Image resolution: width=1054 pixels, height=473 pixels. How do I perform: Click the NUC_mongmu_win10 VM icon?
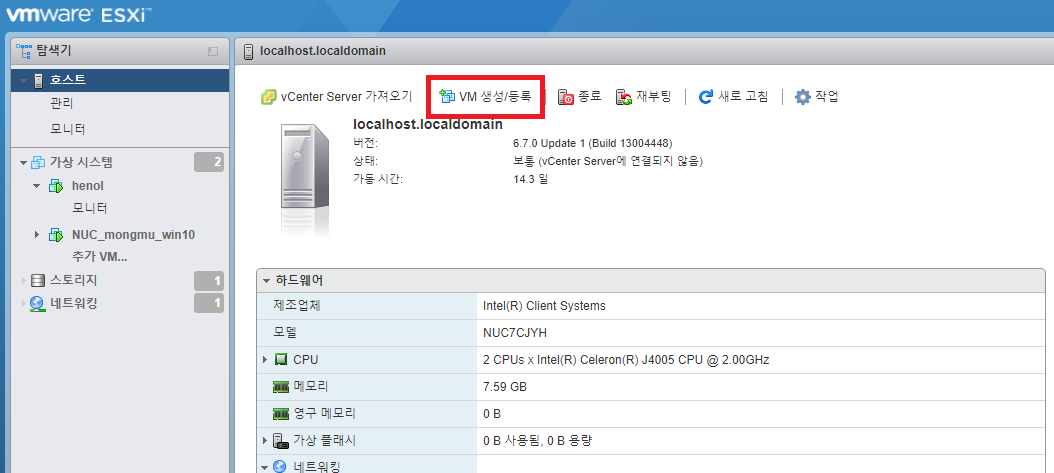point(56,235)
